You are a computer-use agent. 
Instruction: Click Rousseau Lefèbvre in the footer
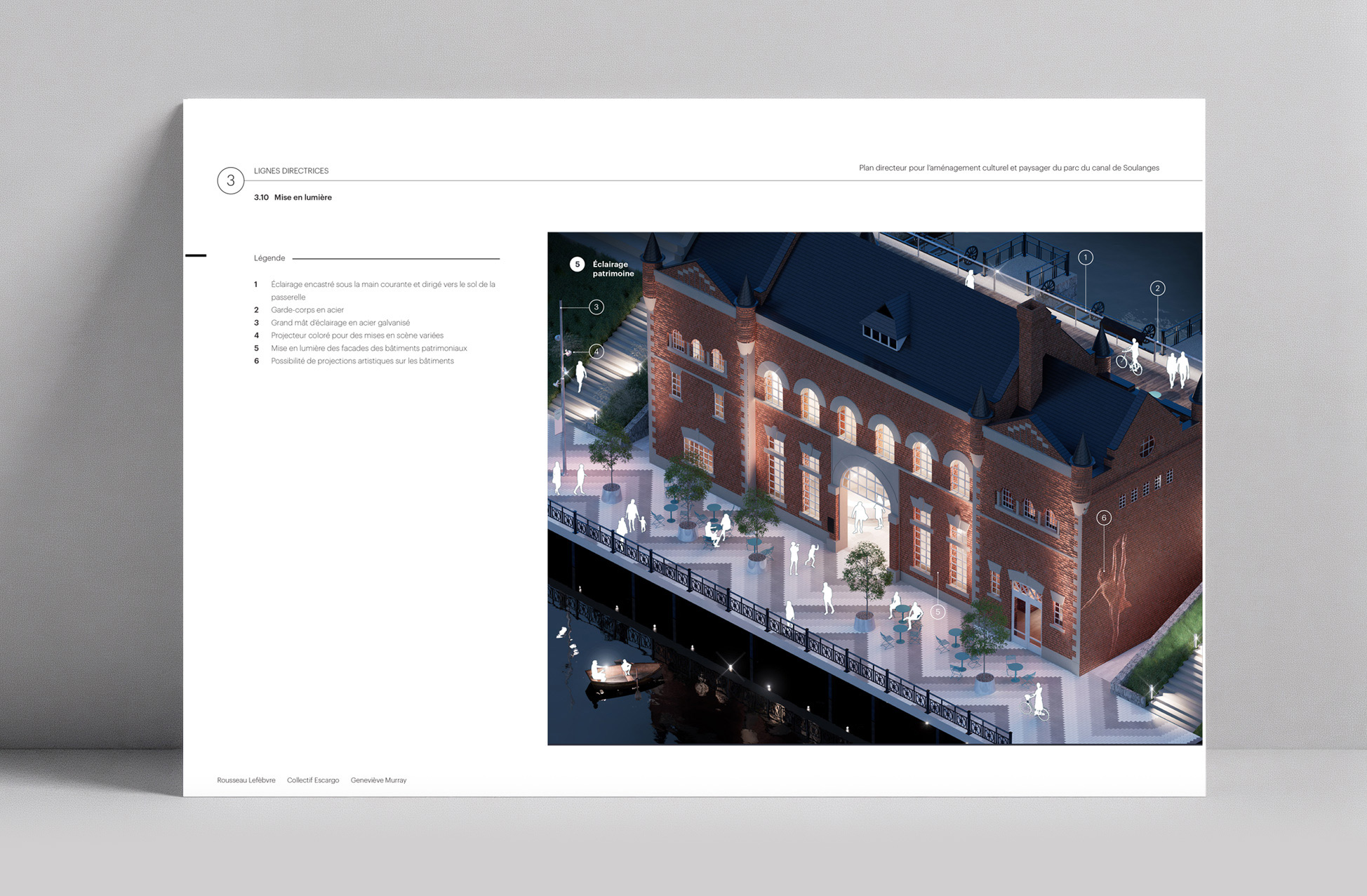pyautogui.click(x=246, y=780)
